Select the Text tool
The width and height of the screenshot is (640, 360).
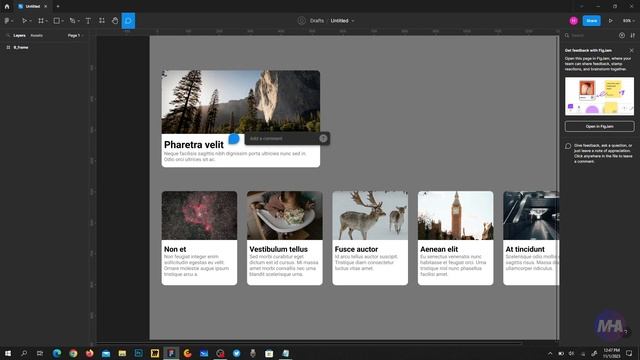(x=88, y=20)
